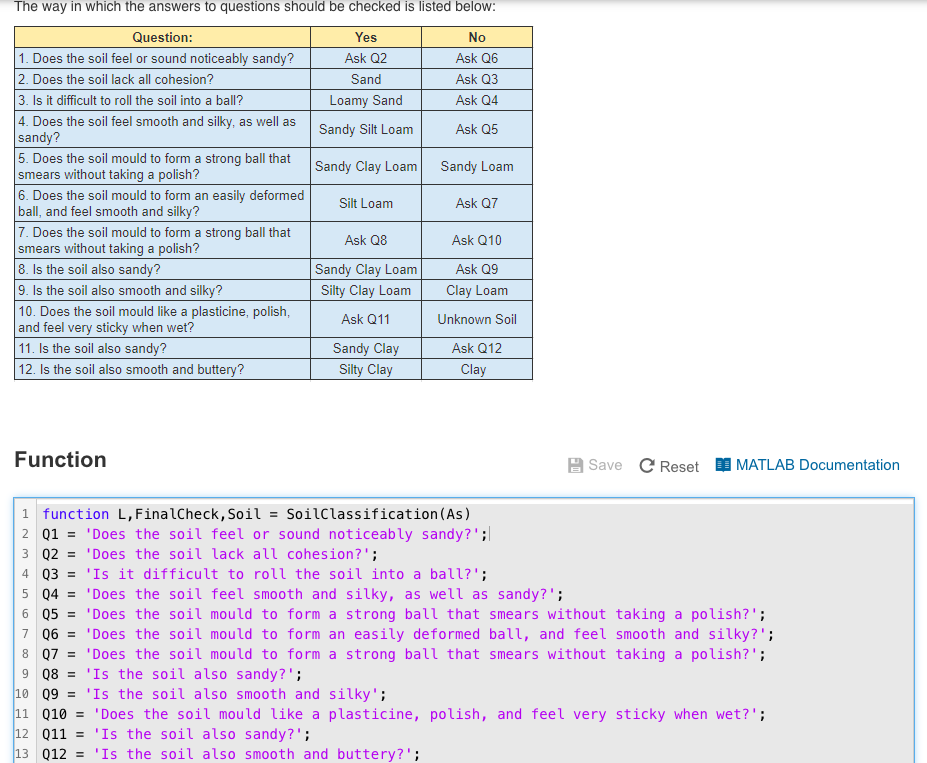Click the greyed-out Save button
Image resolution: width=927 pixels, height=763 pixels.
point(595,465)
